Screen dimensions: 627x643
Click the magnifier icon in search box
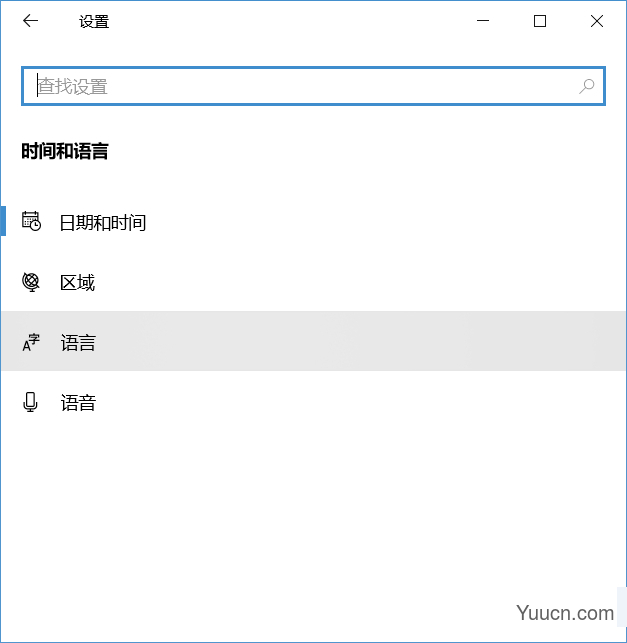point(587,87)
